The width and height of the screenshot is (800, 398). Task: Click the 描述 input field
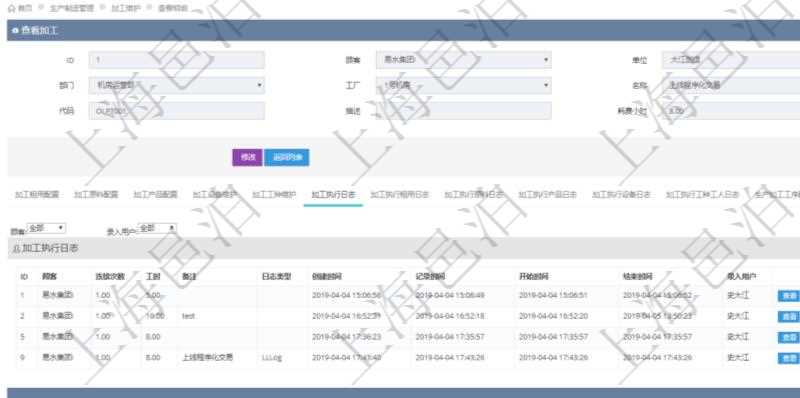(x=463, y=111)
